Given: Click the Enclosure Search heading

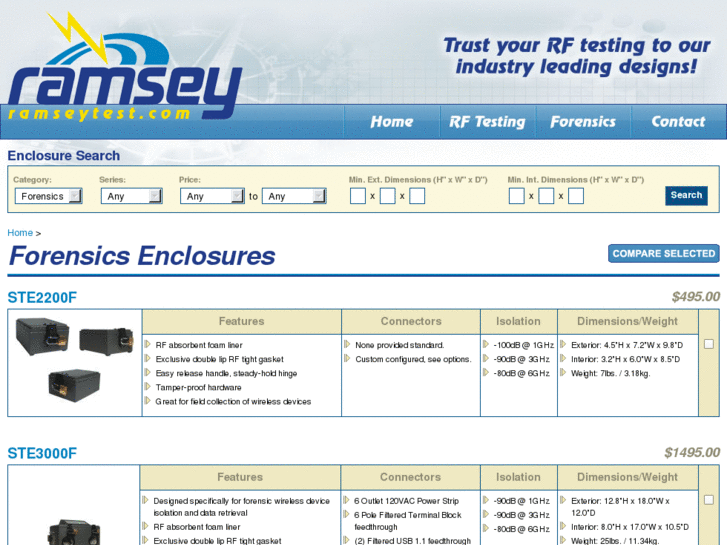Looking at the screenshot, I should point(64,156).
